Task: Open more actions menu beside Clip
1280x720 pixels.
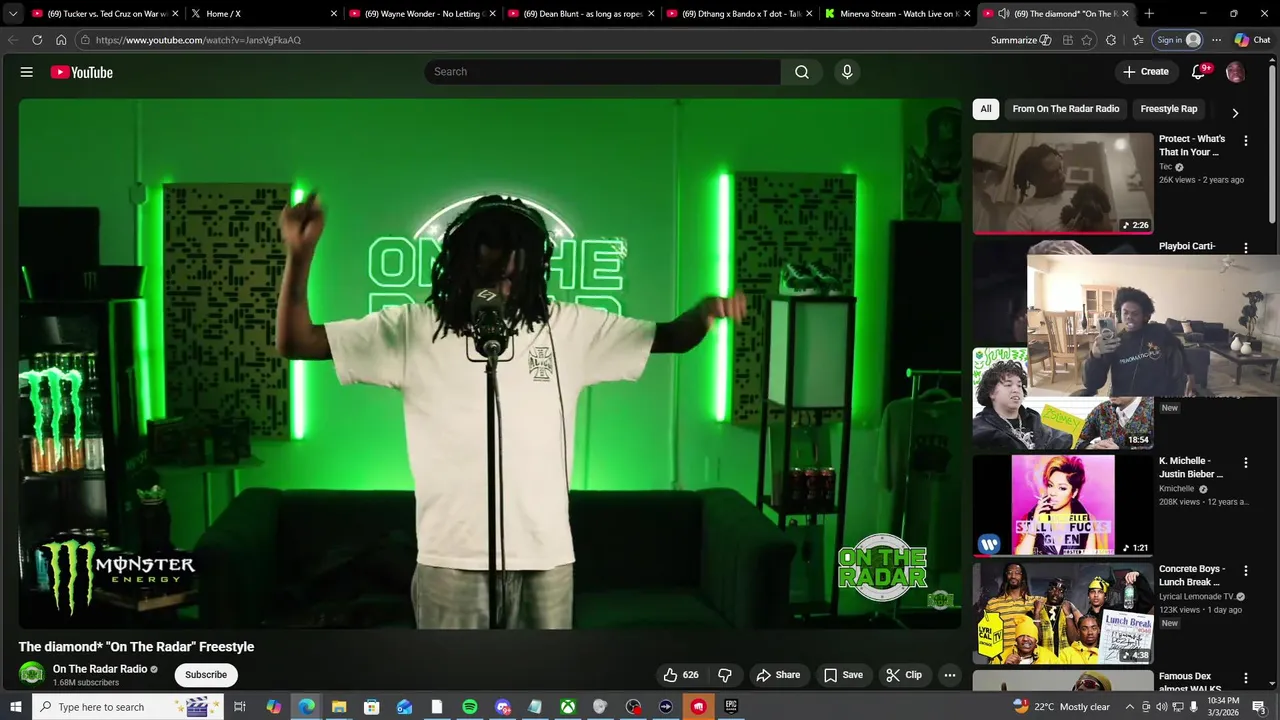Action: (x=950, y=675)
